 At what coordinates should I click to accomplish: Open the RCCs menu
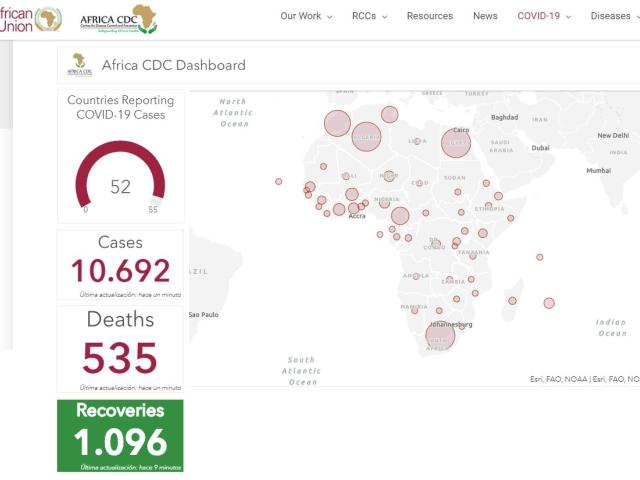[x=364, y=16]
